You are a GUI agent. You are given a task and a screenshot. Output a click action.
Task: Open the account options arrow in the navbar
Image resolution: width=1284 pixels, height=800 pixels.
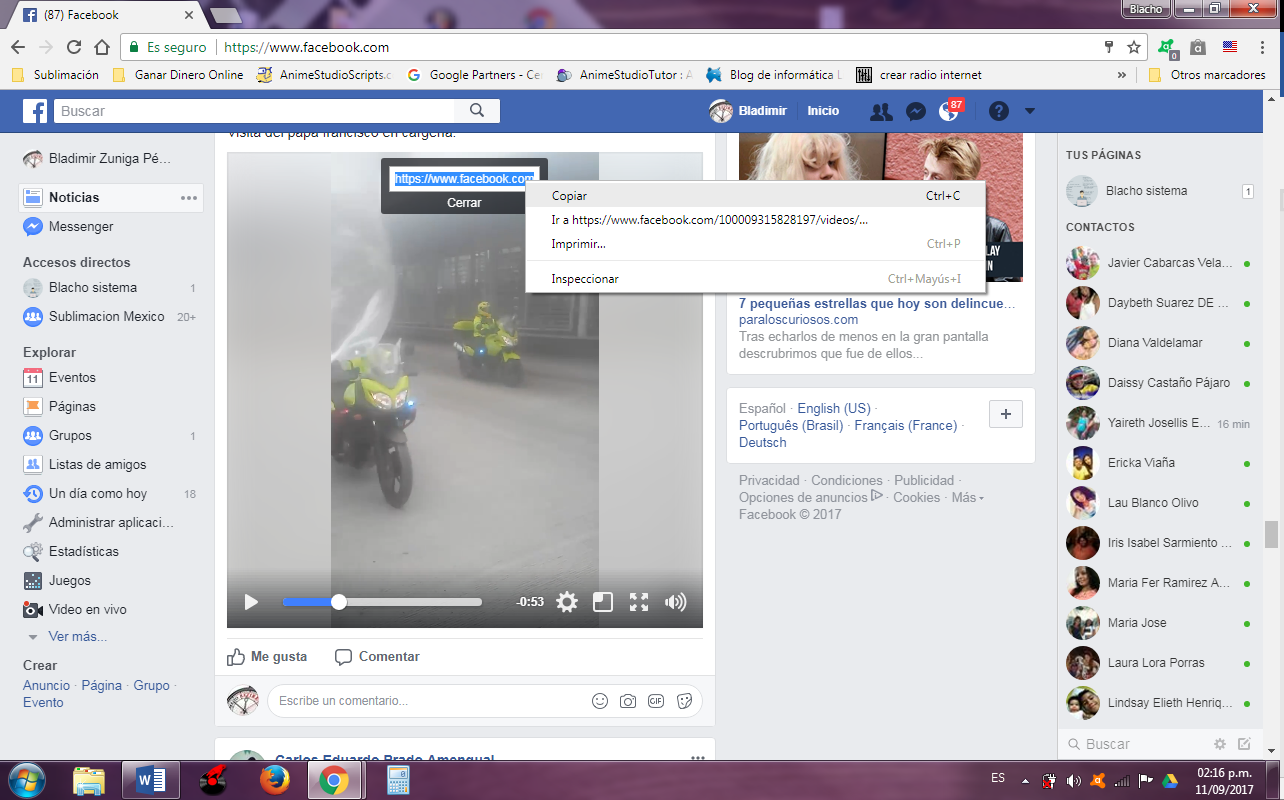(1030, 111)
